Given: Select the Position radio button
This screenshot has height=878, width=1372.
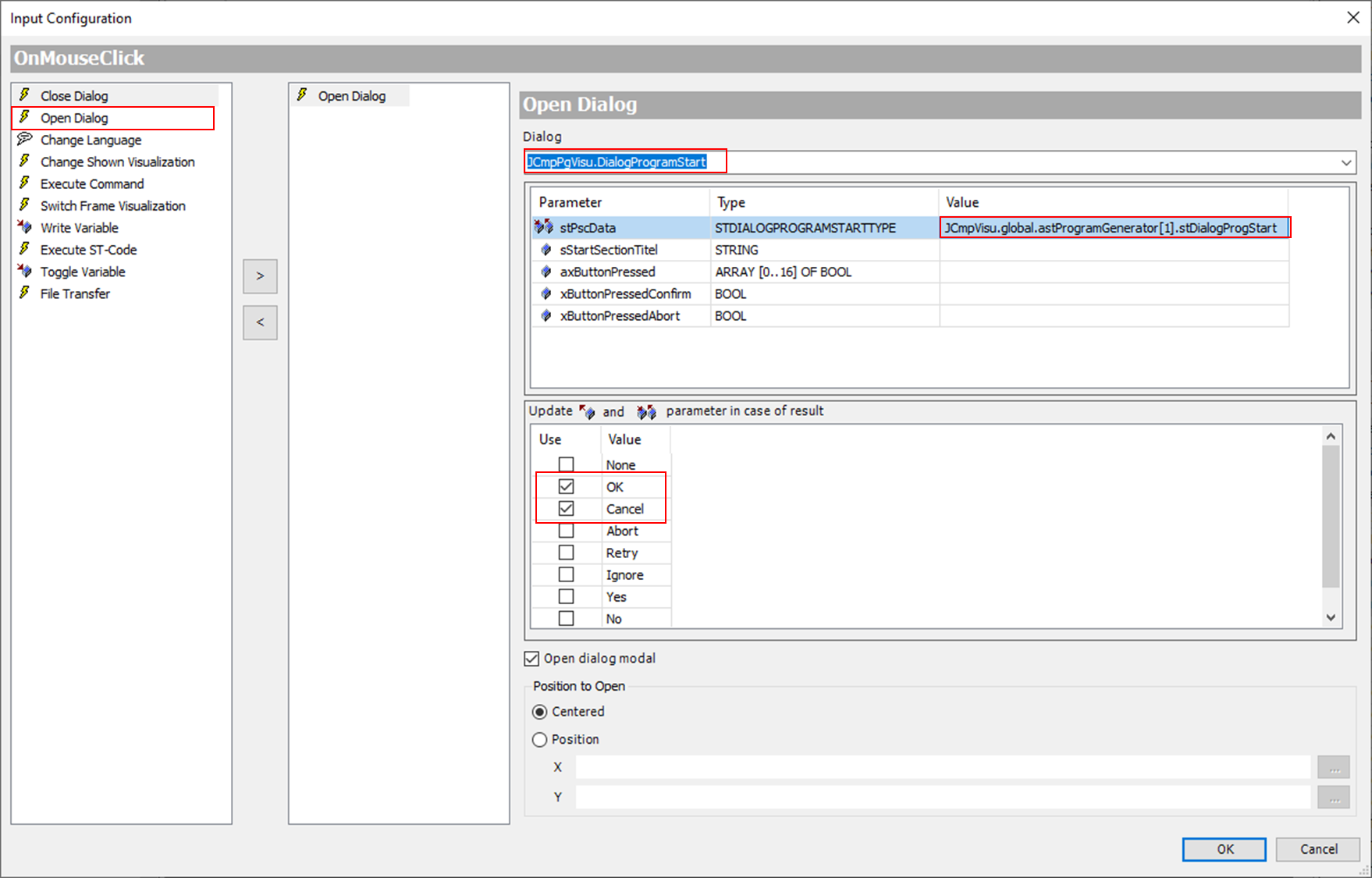Looking at the screenshot, I should coord(539,739).
